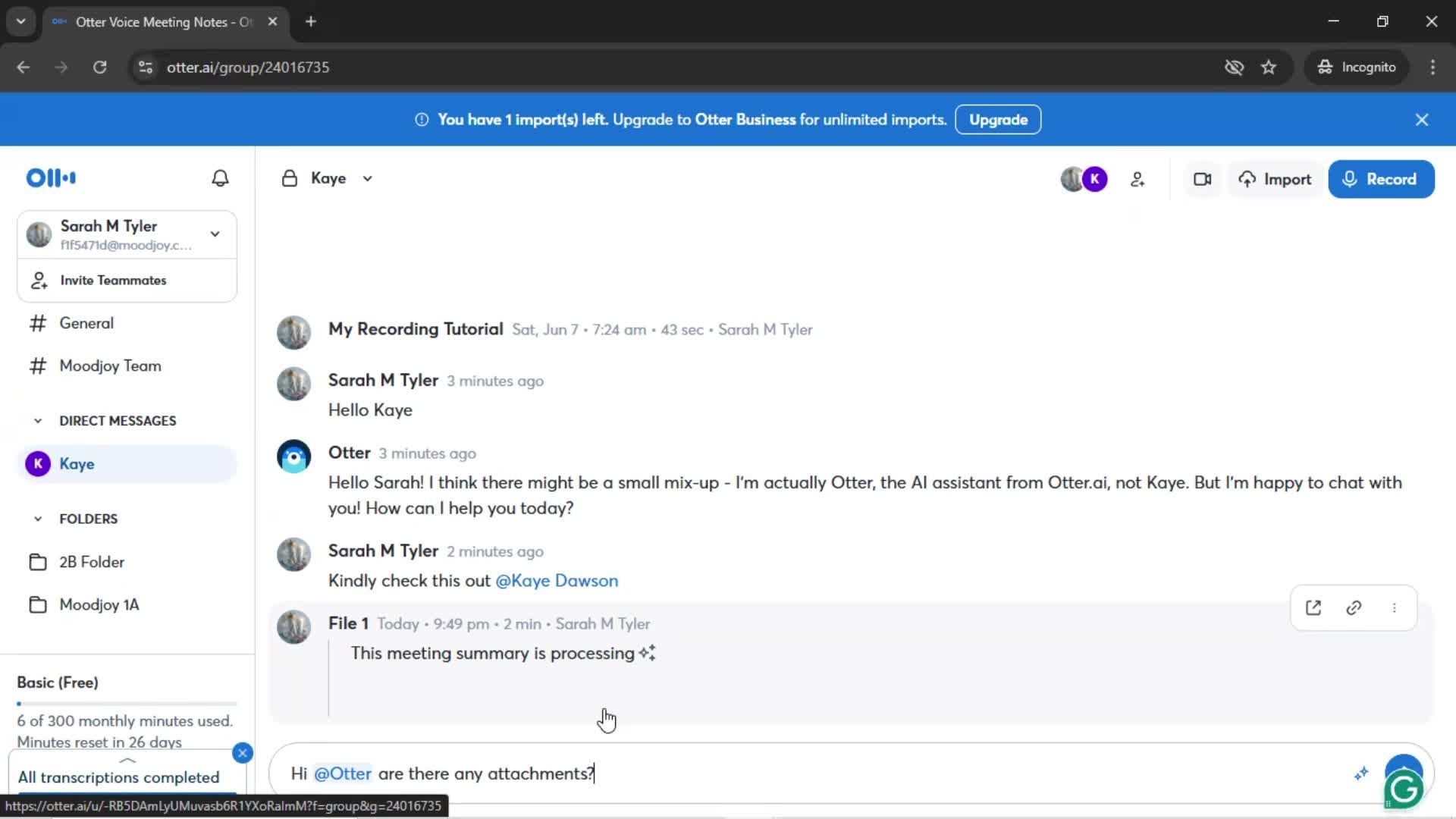Viewport: 1456px width, 819px height.
Task: Select Kaye direct message
Action: [x=127, y=464]
